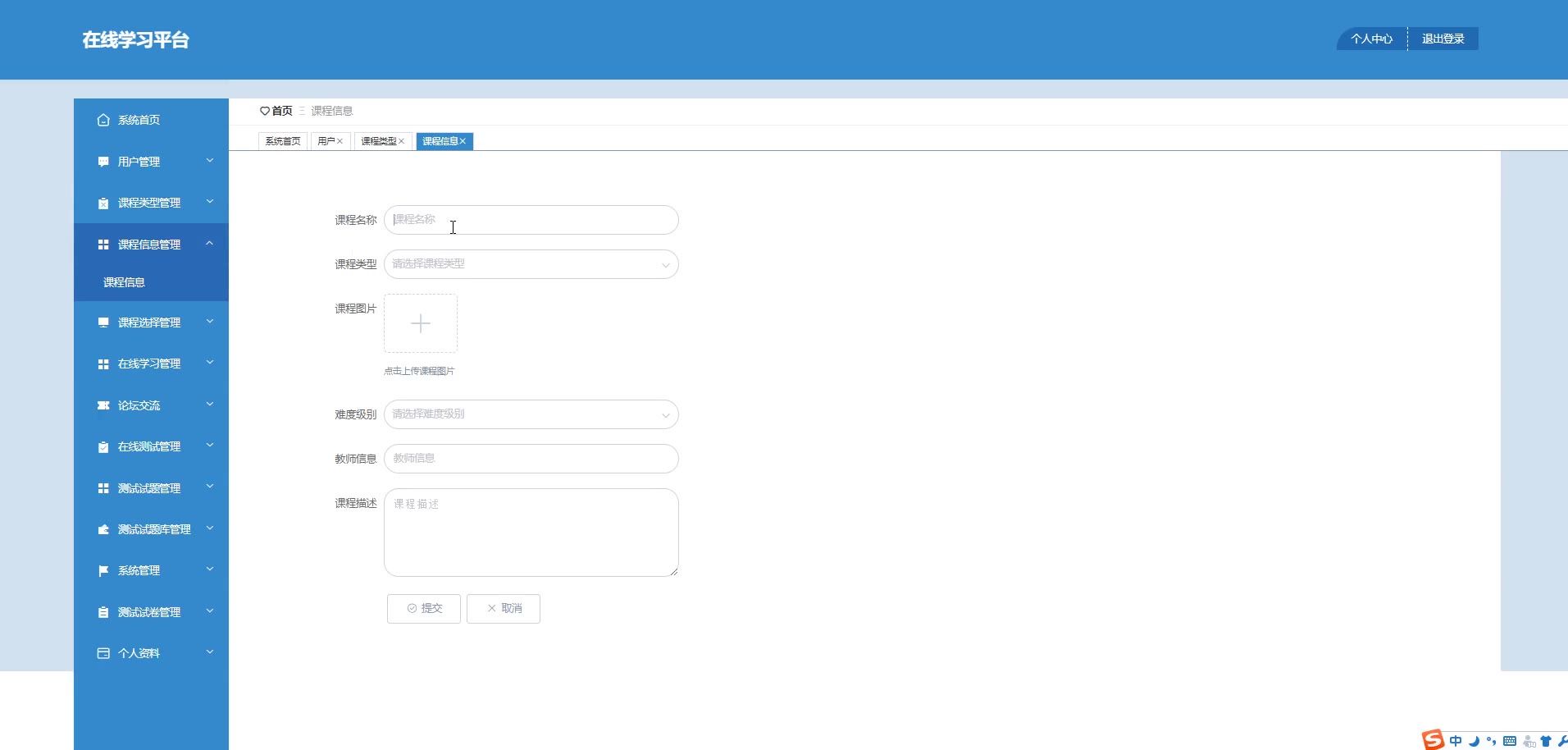Click the 测试试题管理 grid icon
This screenshot has height=750, width=1568.
click(103, 488)
